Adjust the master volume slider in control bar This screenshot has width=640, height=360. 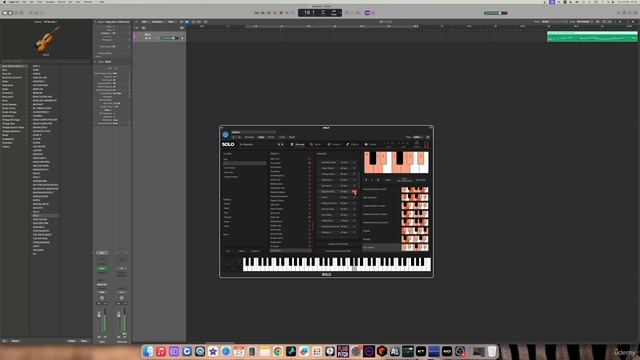point(496,13)
